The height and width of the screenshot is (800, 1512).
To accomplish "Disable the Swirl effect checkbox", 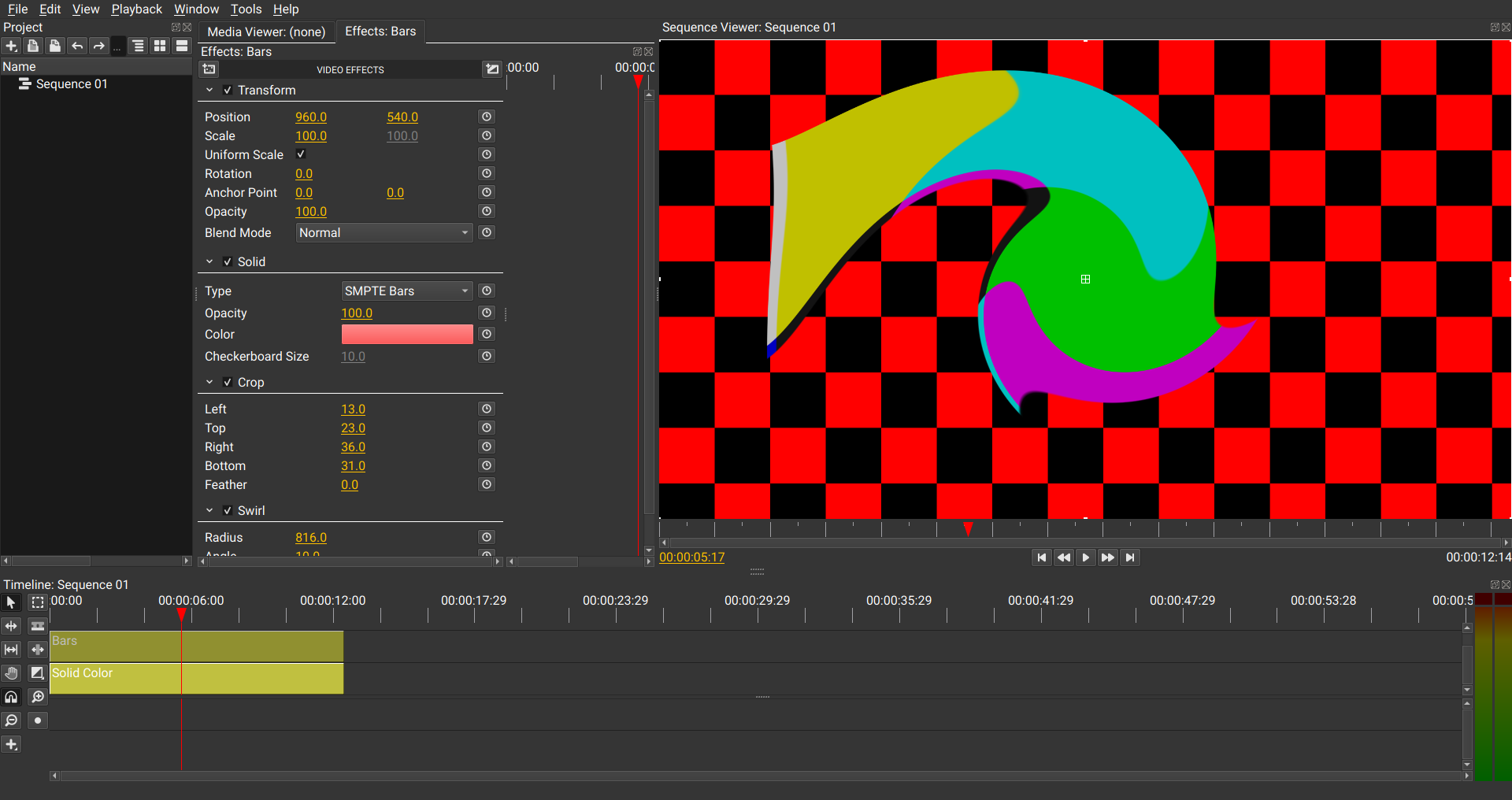I will point(227,510).
